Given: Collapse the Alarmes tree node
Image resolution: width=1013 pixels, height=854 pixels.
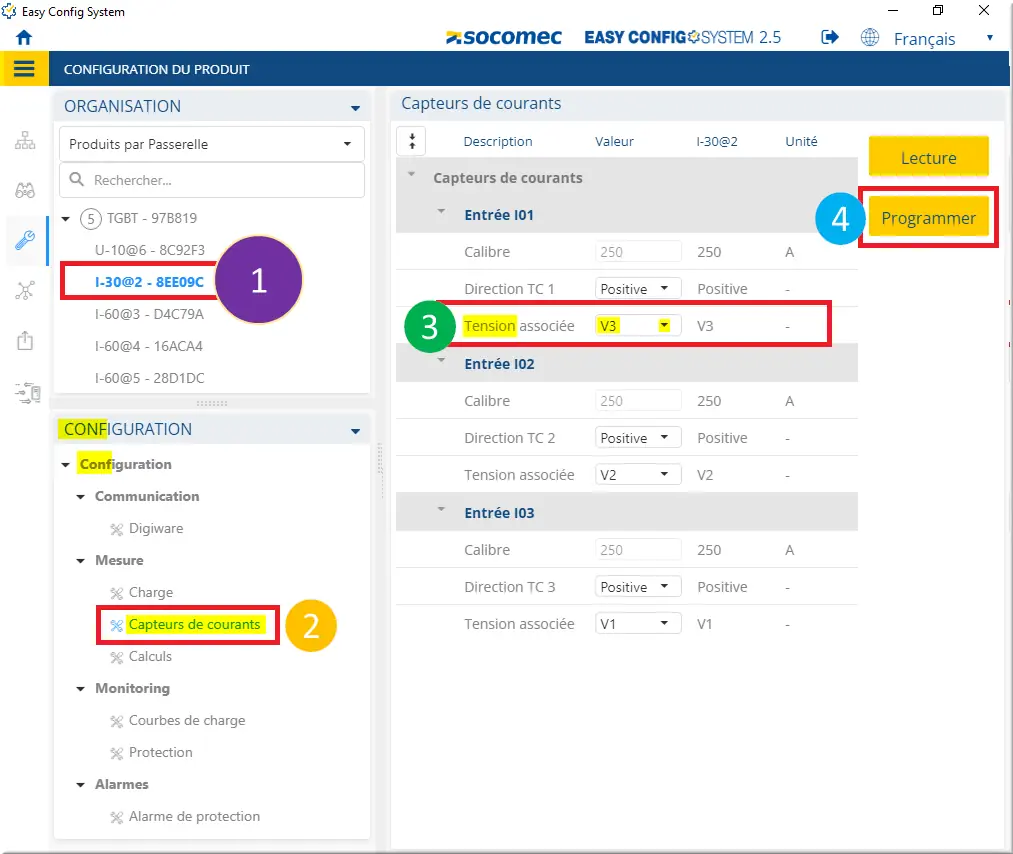Looking at the screenshot, I should coord(80,785).
